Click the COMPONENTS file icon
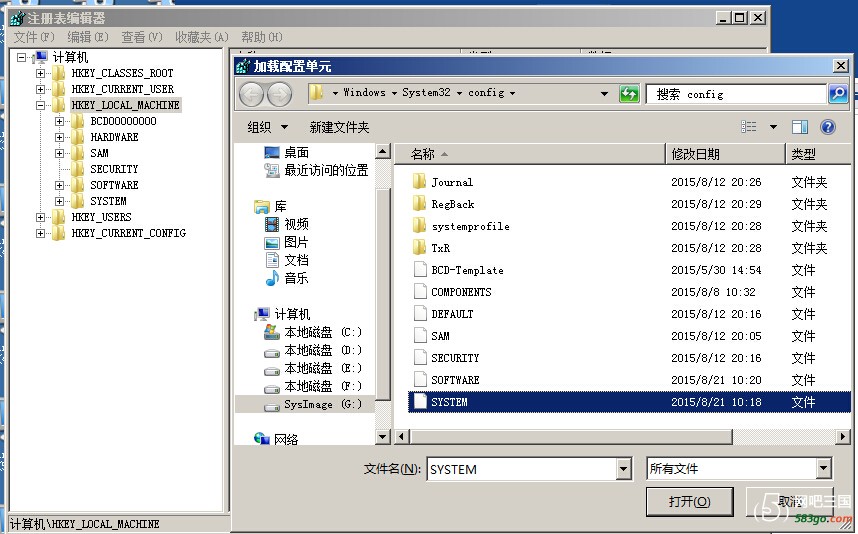 tap(420, 291)
